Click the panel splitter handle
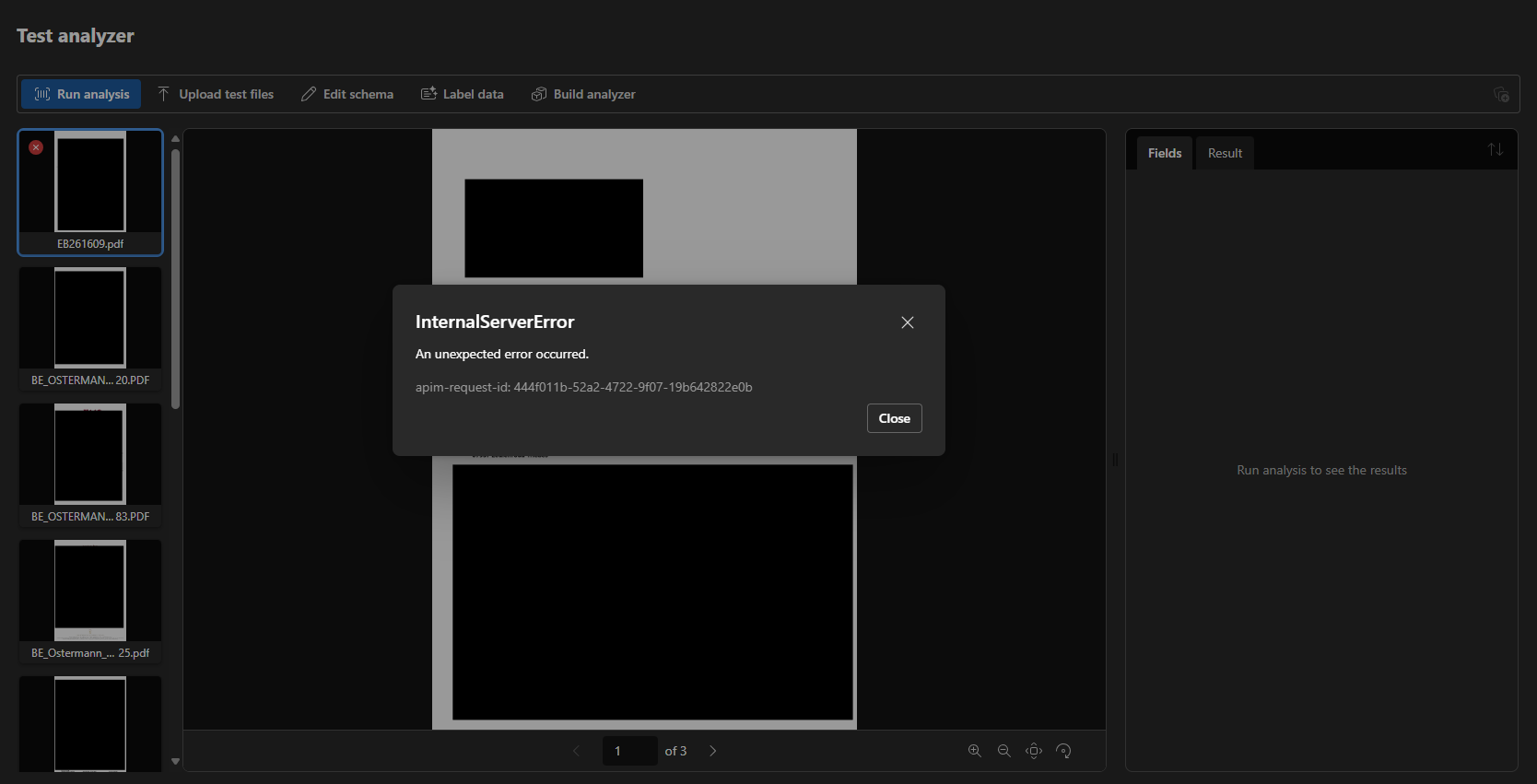 coord(1115,459)
